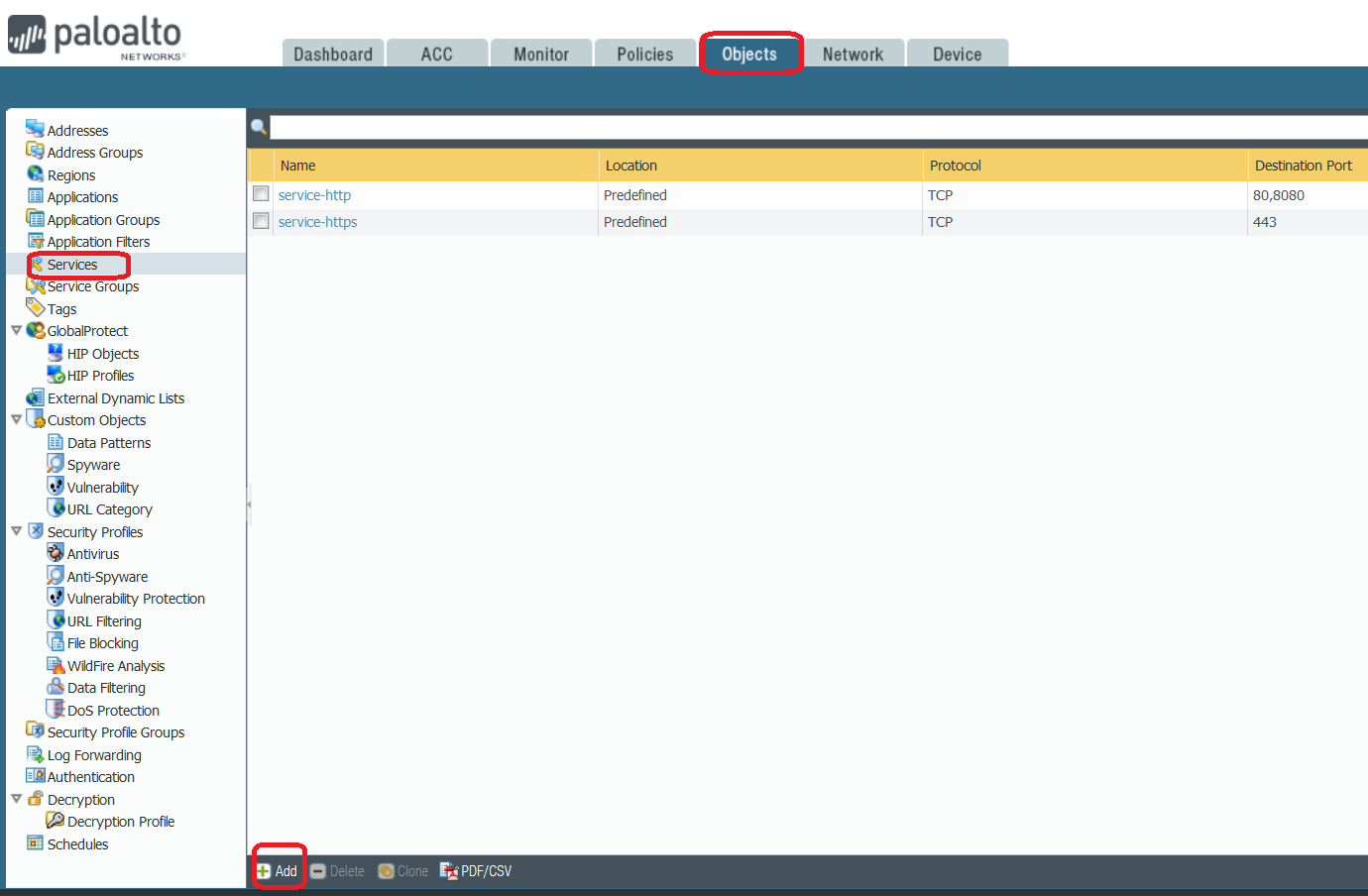The height and width of the screenshot is (896, 1368).
Task: Switch to the Dashboard tab
Action: 333,54
